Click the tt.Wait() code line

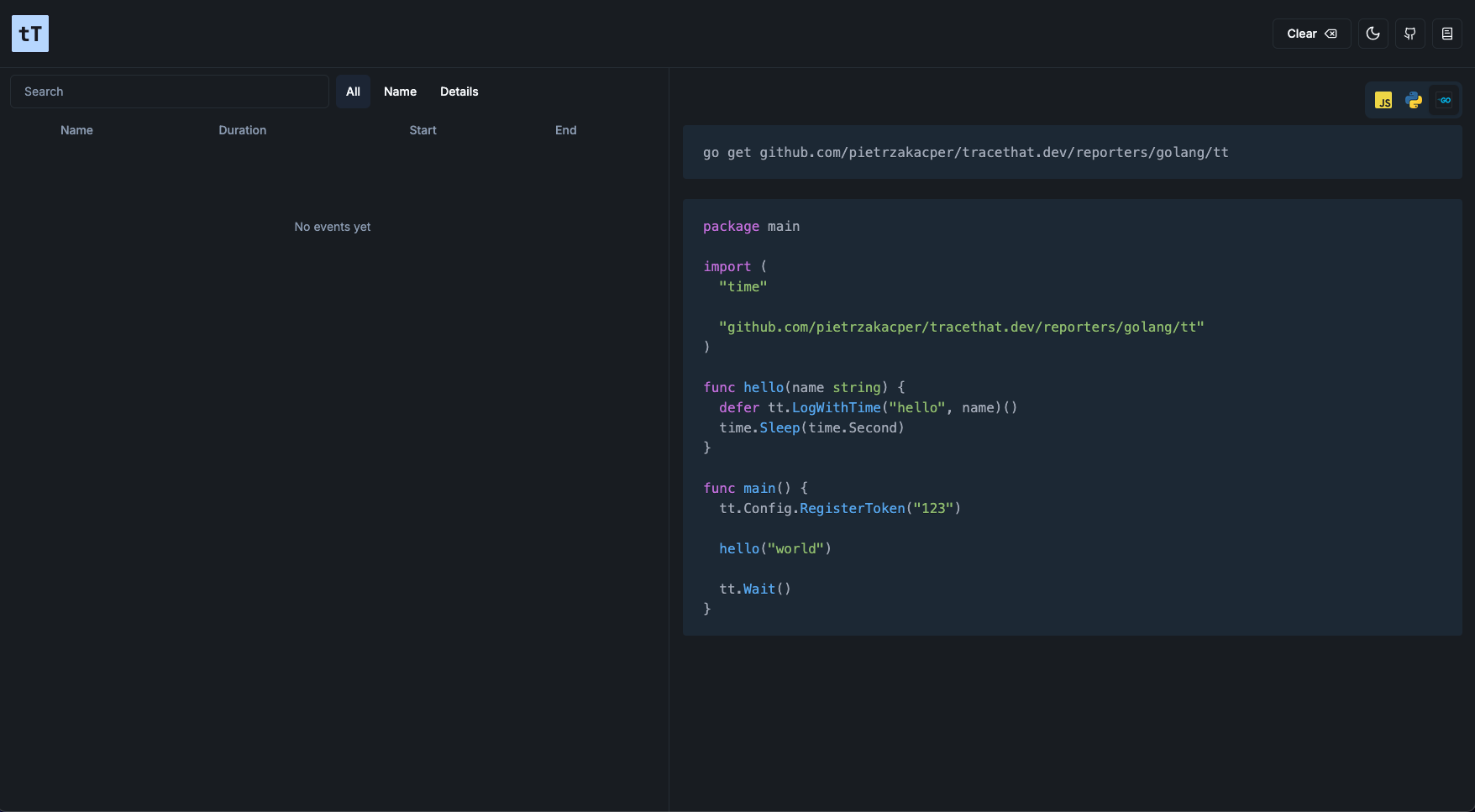(754, 589)
